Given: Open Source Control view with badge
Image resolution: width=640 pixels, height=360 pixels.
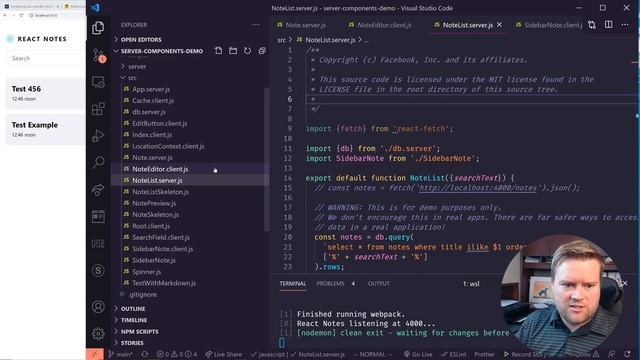Looking at the screenshot, I should 98,56.
